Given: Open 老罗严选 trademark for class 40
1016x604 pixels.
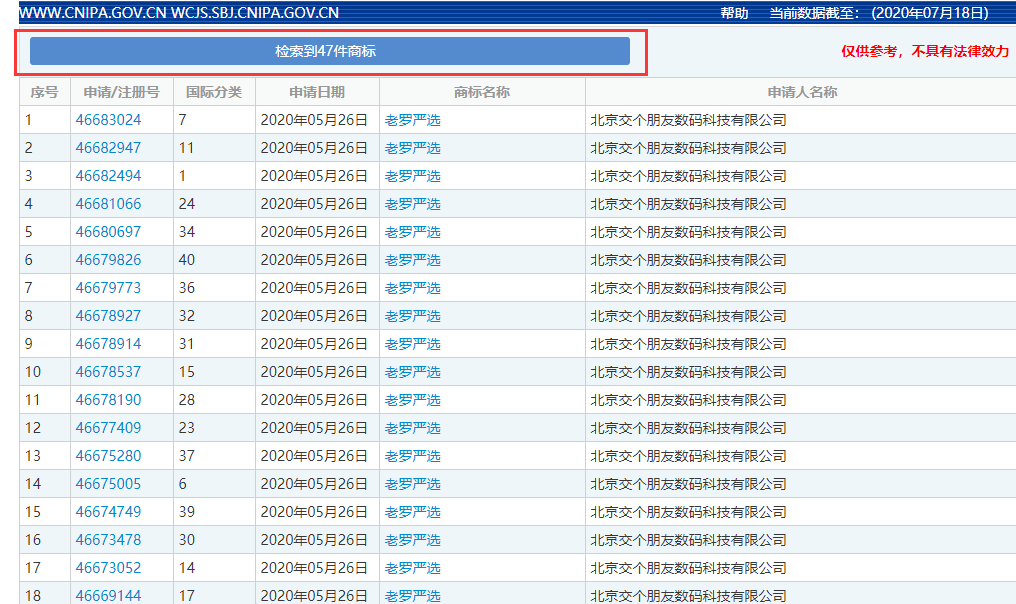Looking at the screenshot, I should point(413,260).
